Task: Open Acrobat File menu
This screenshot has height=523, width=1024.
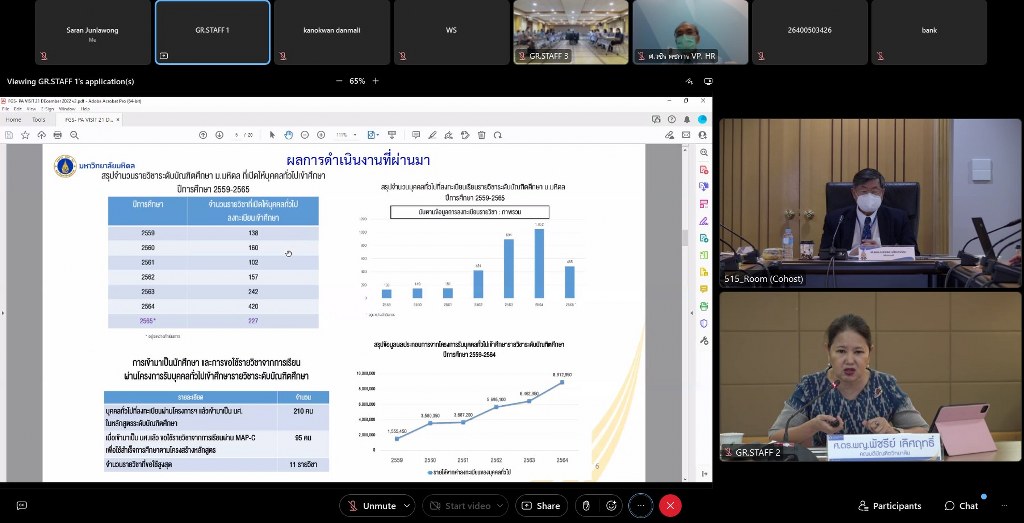Action: click(5, 108)
